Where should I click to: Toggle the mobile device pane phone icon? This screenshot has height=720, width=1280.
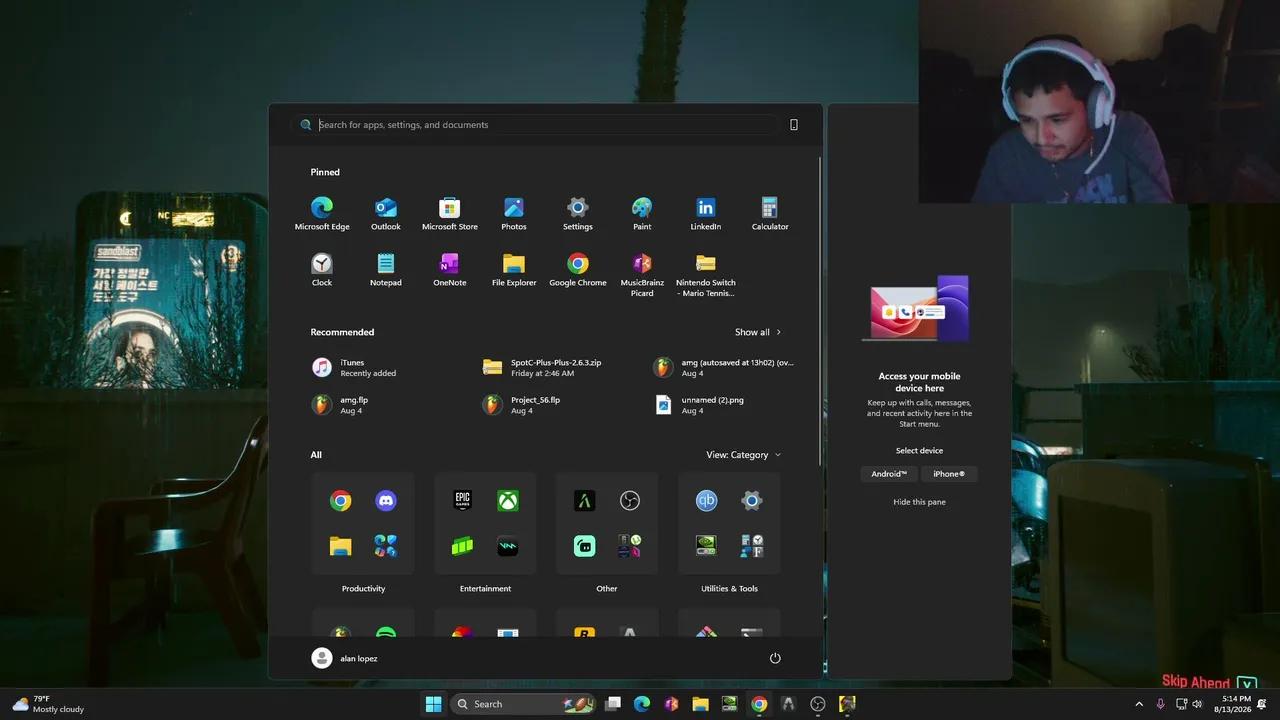pos(794,125)
